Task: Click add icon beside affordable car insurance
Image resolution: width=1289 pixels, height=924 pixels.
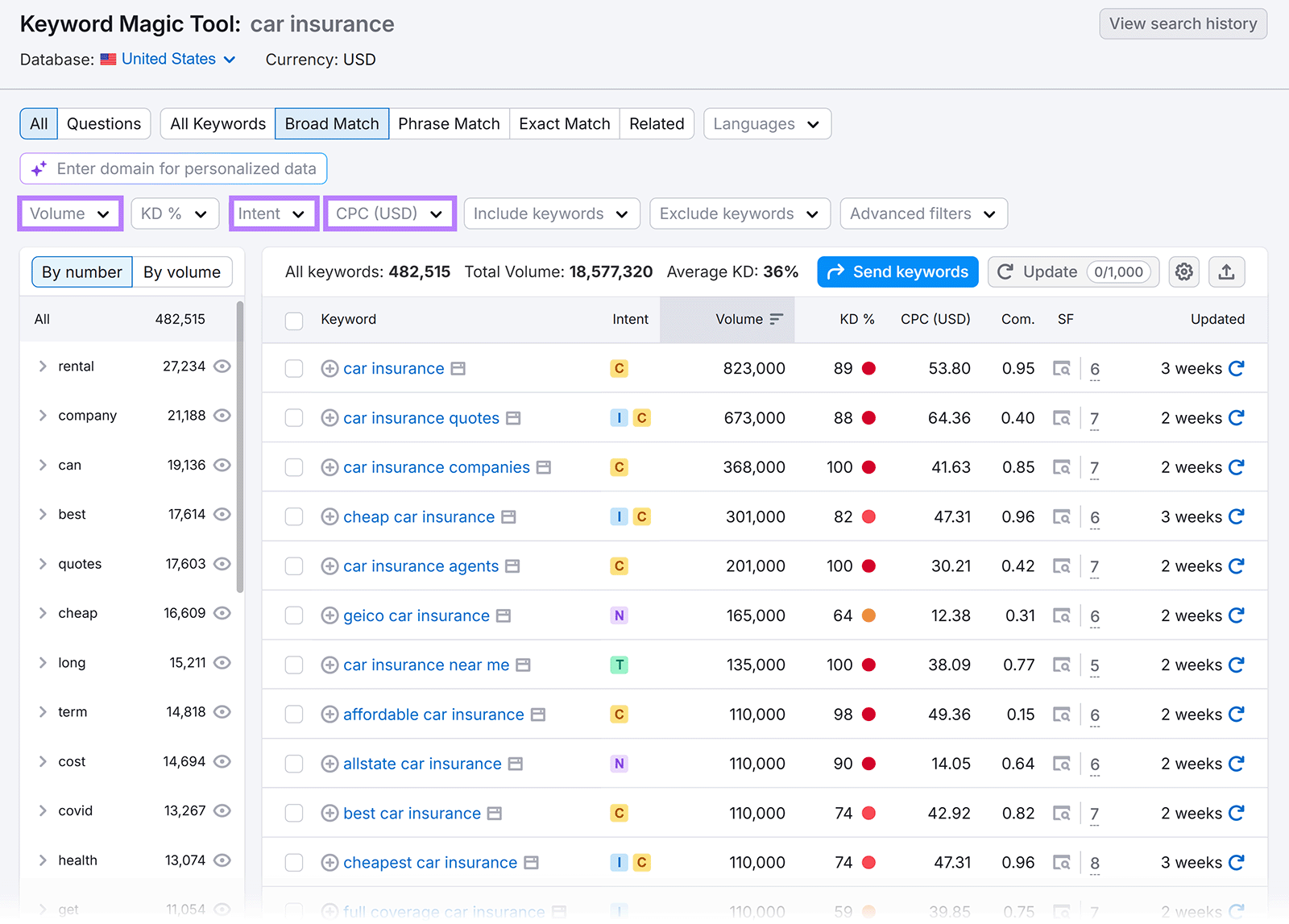Action: pyautogui.click(x=330, y=715)
